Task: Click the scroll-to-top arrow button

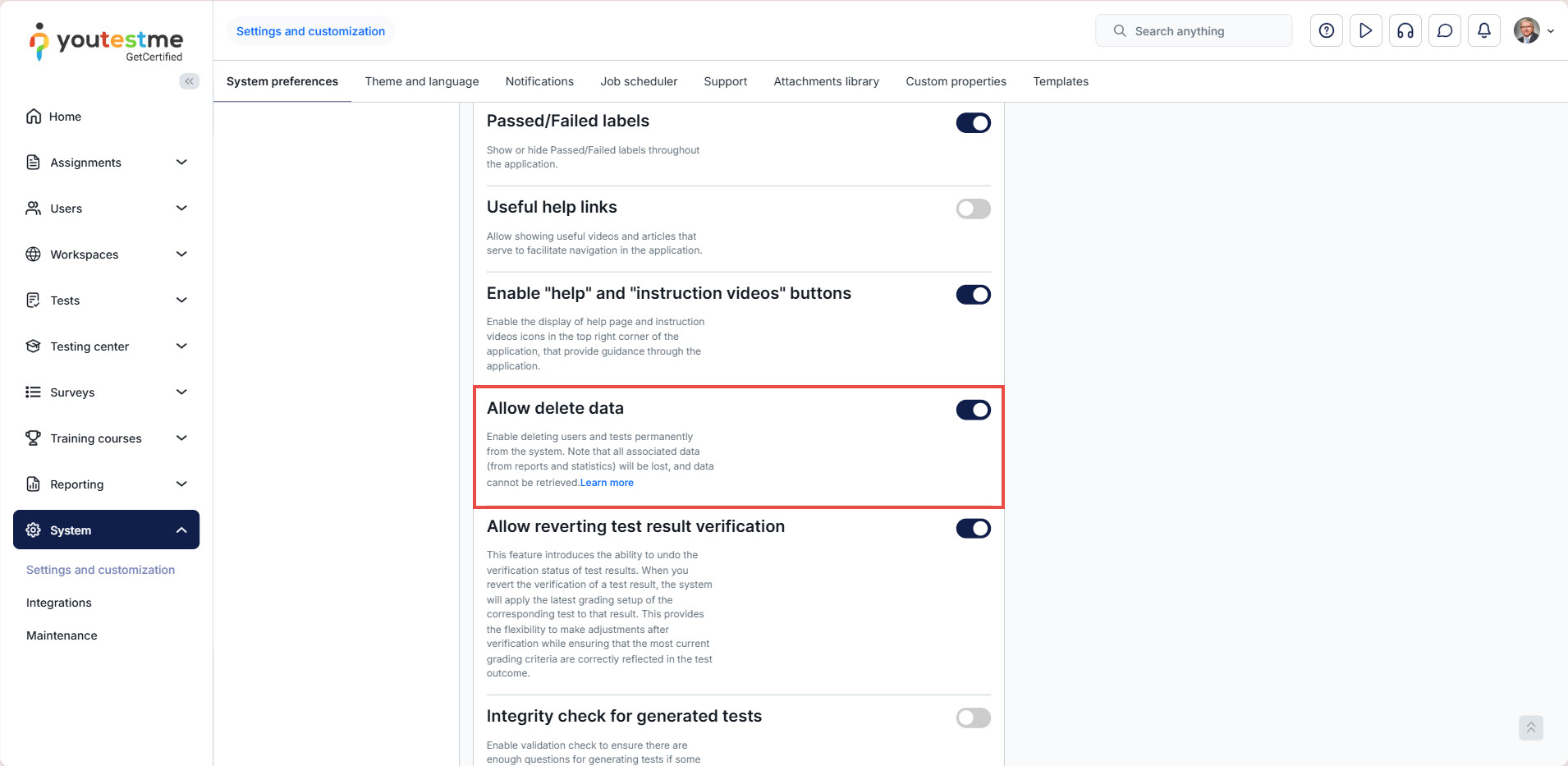Action: pyautogui.click(x=1530, y=727)
